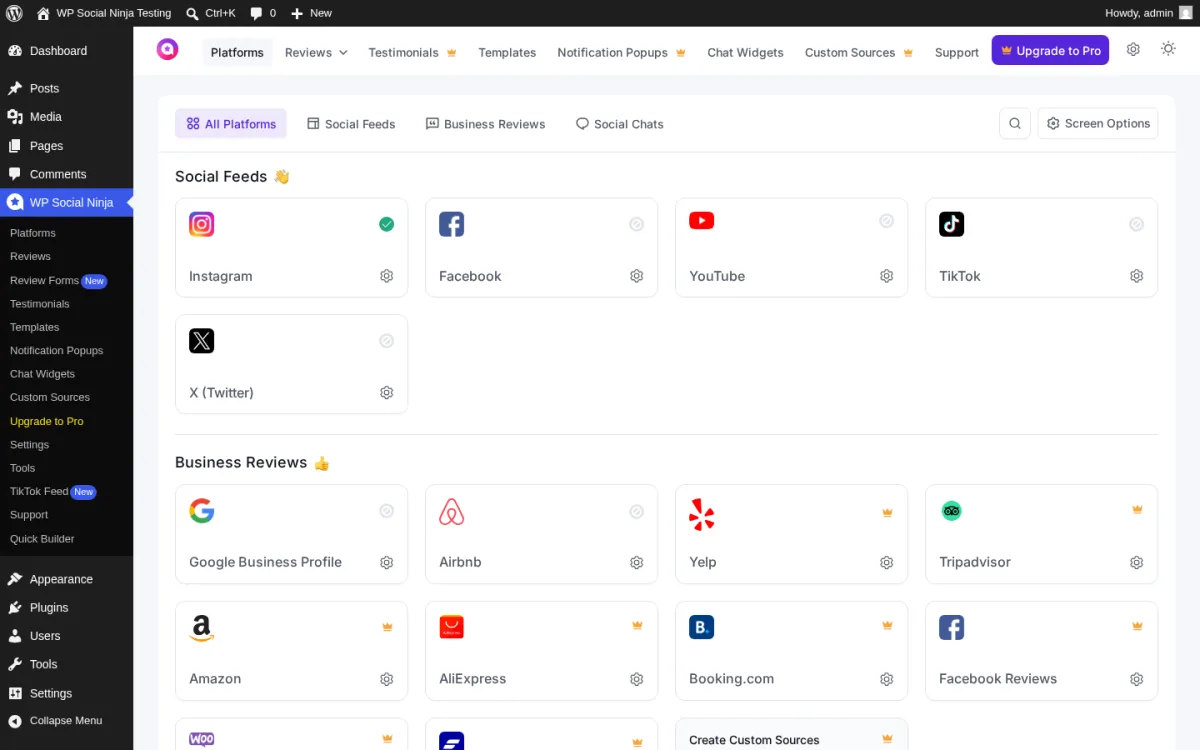The width and height of the screenshot is (1200, 750).
Task: Open Yelp settings gear icon
Action: [887, 563]
